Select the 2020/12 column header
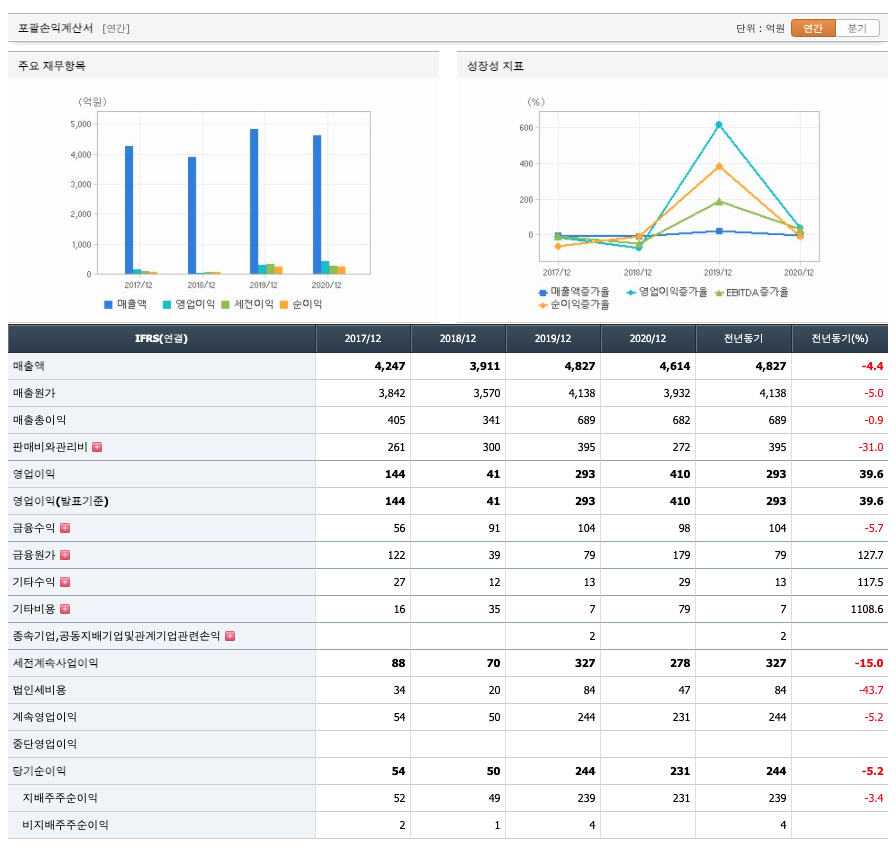Viewport: 896px width, 850px height. (648, 339)
